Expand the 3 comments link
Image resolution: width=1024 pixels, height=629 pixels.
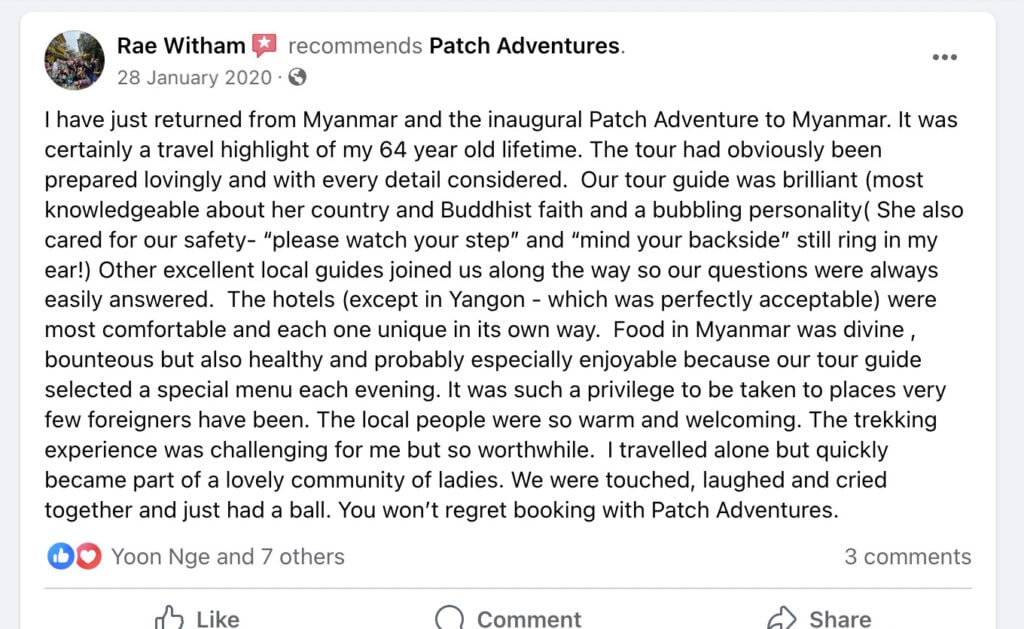click(908, 556)
